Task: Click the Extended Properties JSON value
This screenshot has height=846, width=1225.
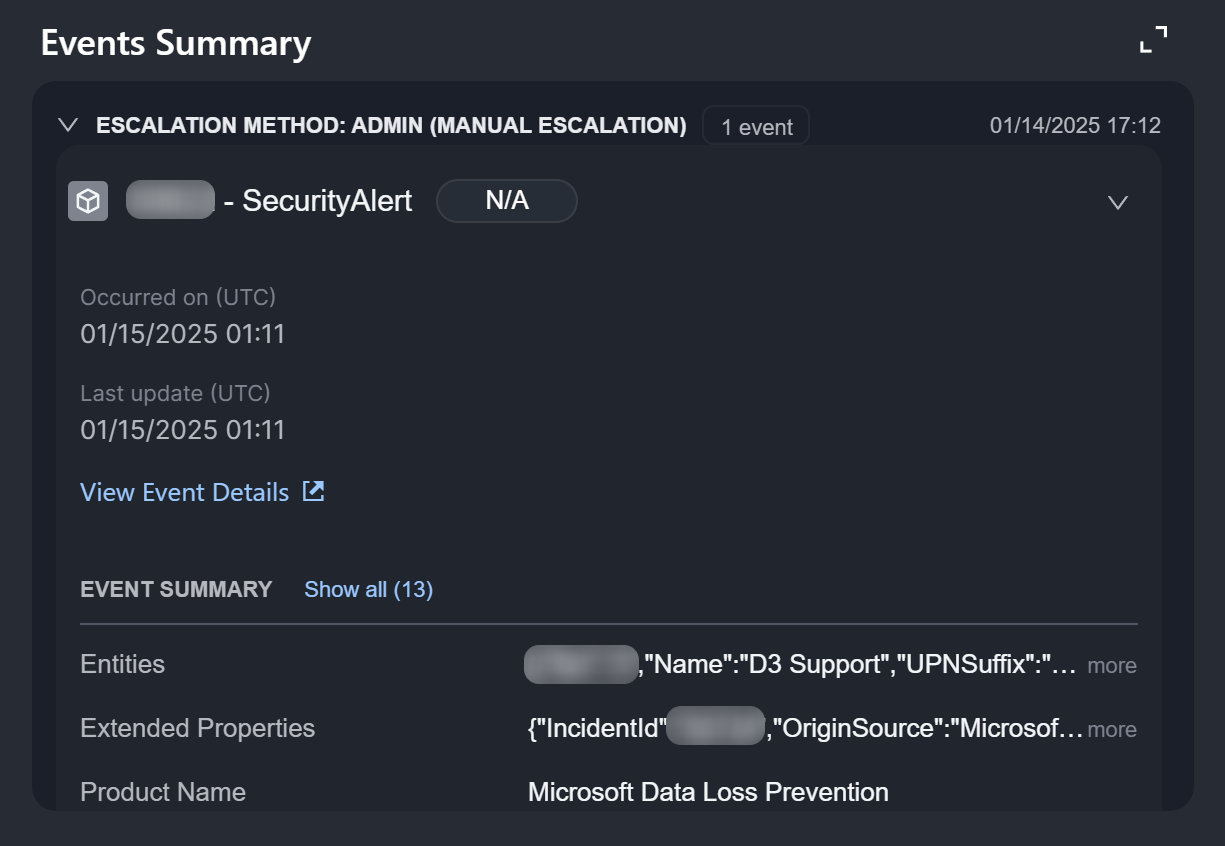Action: 925,728
